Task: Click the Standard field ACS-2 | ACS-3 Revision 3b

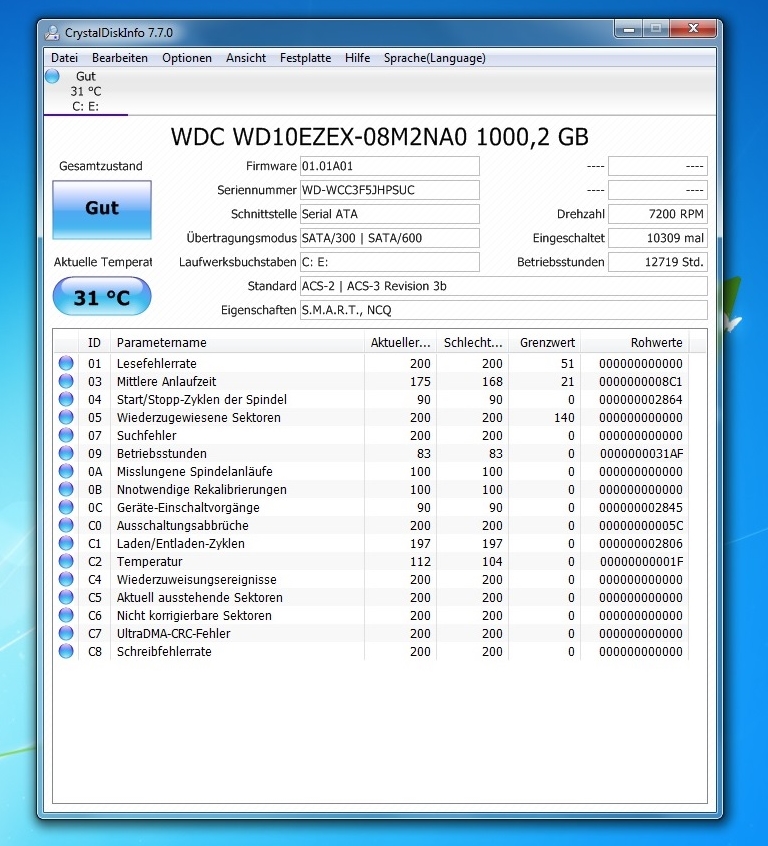Action: [x=504, y=286]
